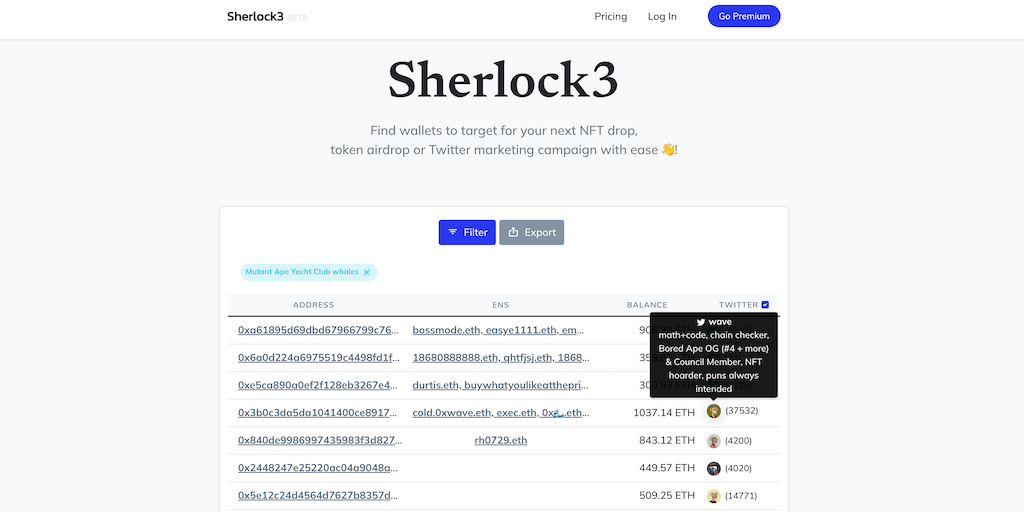1024x512 pixels.
Task: Click the Export button
Action: (532, 232)
